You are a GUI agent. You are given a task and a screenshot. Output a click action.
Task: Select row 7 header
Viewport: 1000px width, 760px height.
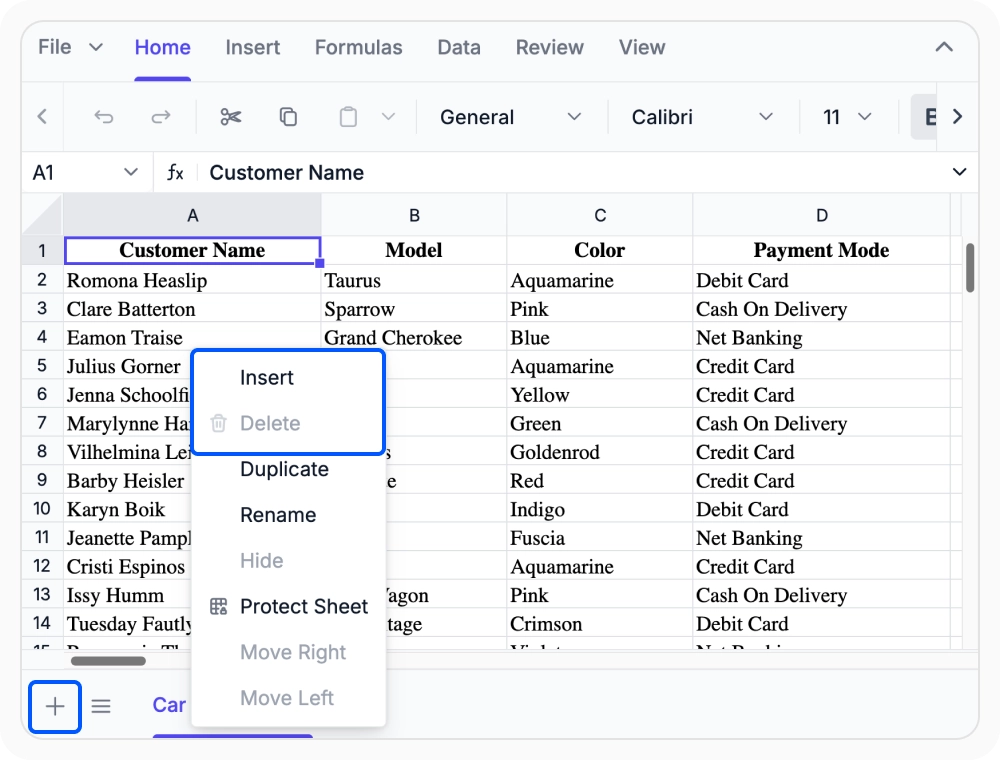tap(42, 423)
